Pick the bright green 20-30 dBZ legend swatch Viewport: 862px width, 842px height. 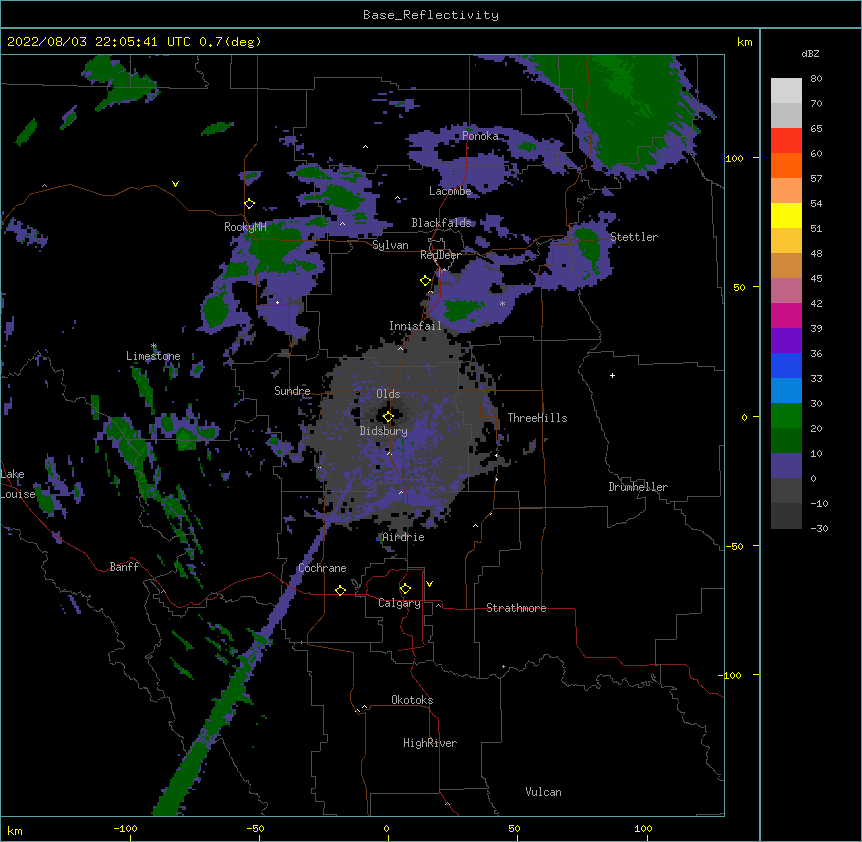[x=786, y=416]
